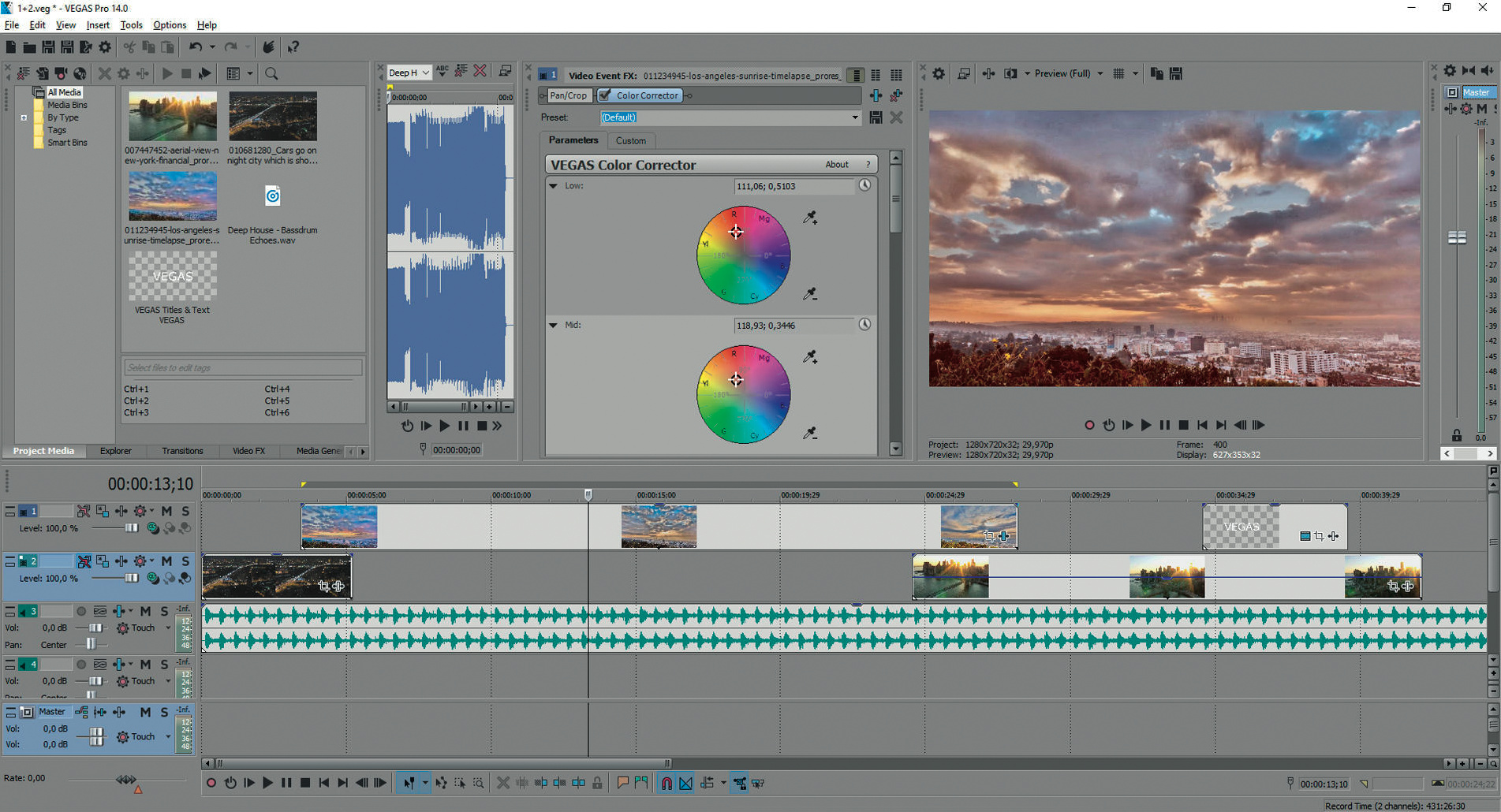Click the Save Preset disk icon

[876, 117]
